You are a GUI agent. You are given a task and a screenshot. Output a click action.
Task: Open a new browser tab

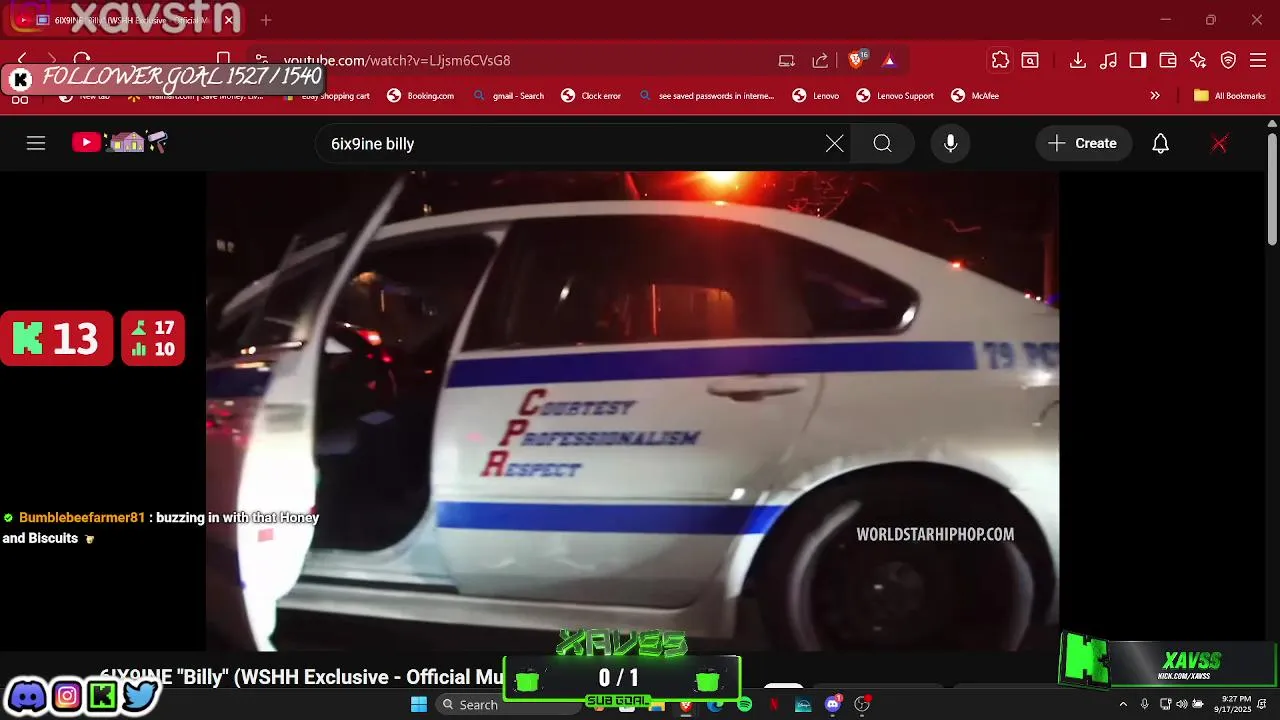click(266, 20)
